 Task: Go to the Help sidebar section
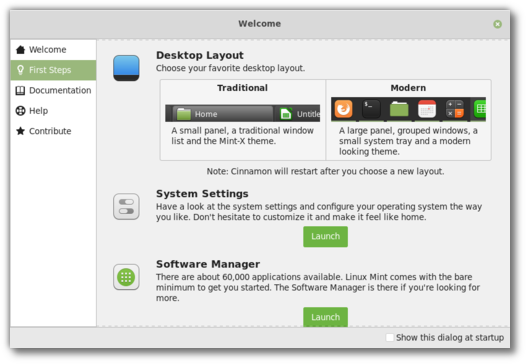point(53,111)
